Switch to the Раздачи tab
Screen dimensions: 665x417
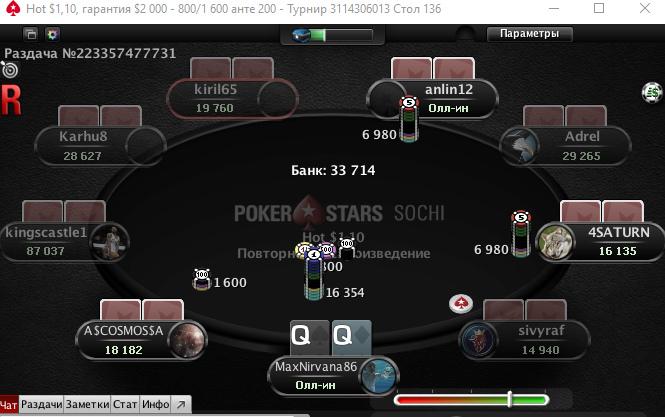(x=42, y=404)
